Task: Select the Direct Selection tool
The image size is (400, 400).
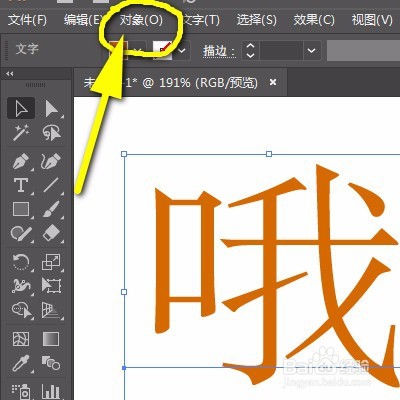Action: [x=51, y=108]
